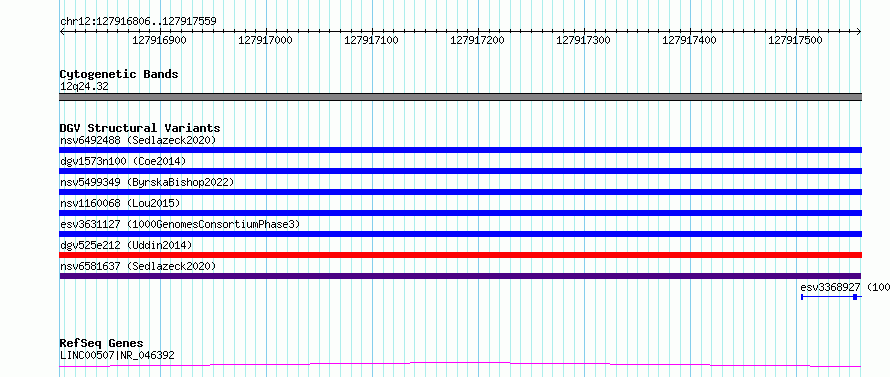Select the purple nsv6581637 variant bar
The width and height of the screenshot is (890, 377).
[460, 276]
